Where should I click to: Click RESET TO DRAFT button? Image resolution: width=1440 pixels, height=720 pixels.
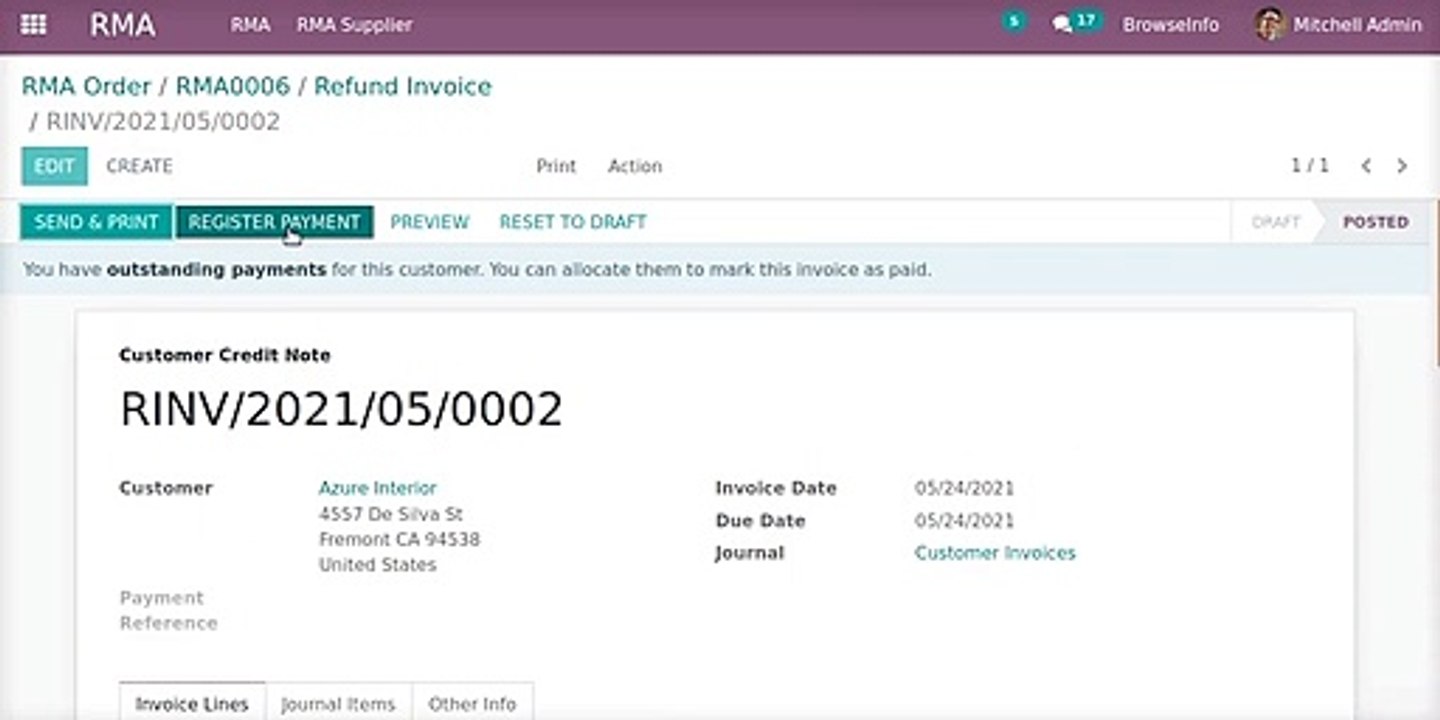pyautogui.click(x=573, y=222)
